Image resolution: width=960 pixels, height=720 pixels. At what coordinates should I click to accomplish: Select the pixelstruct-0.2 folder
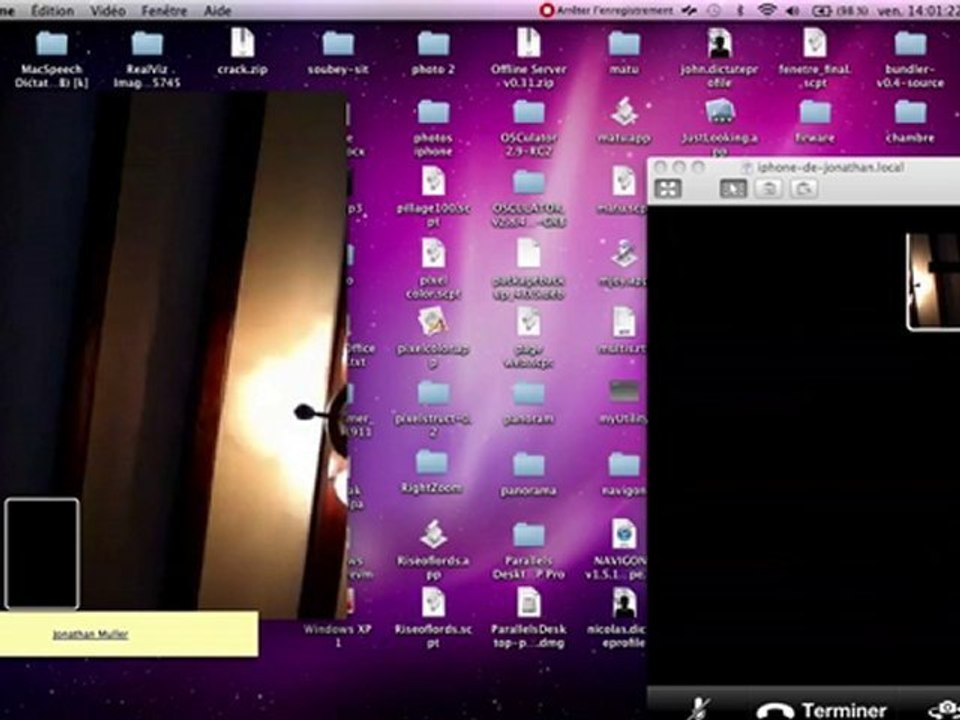433,408
